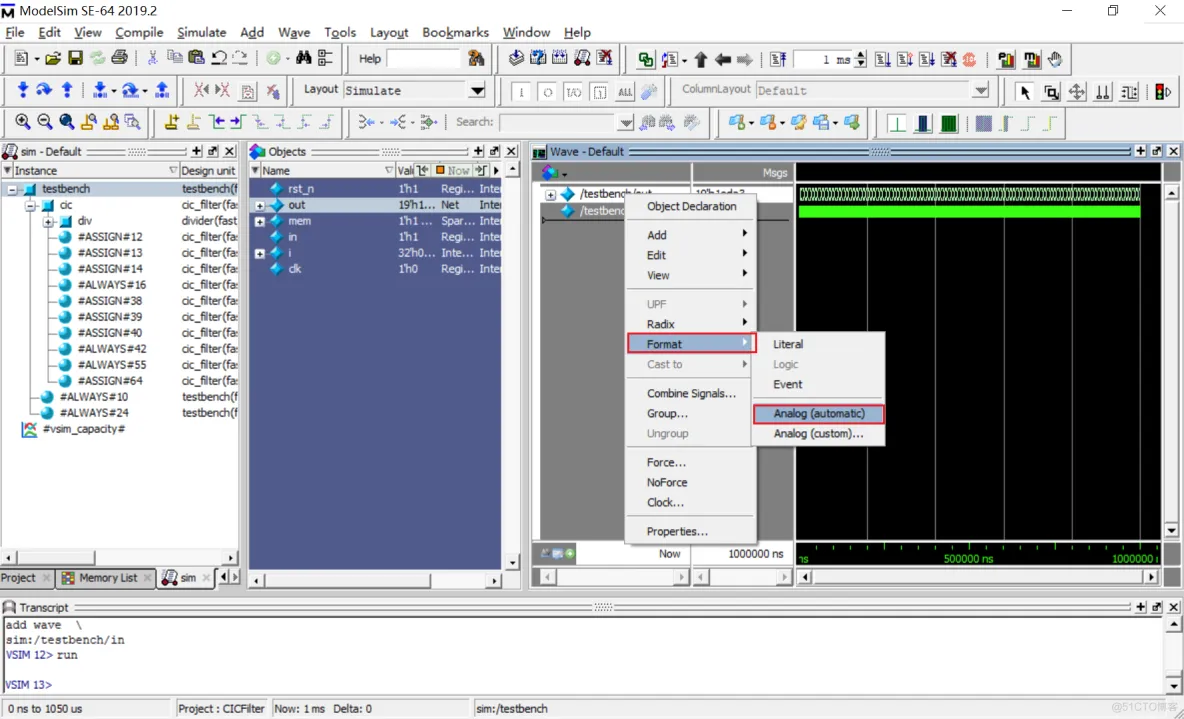Screen dimensions: 1184x719
Task: Click the Compile icon in the toolbar
Action: point(516,59)
